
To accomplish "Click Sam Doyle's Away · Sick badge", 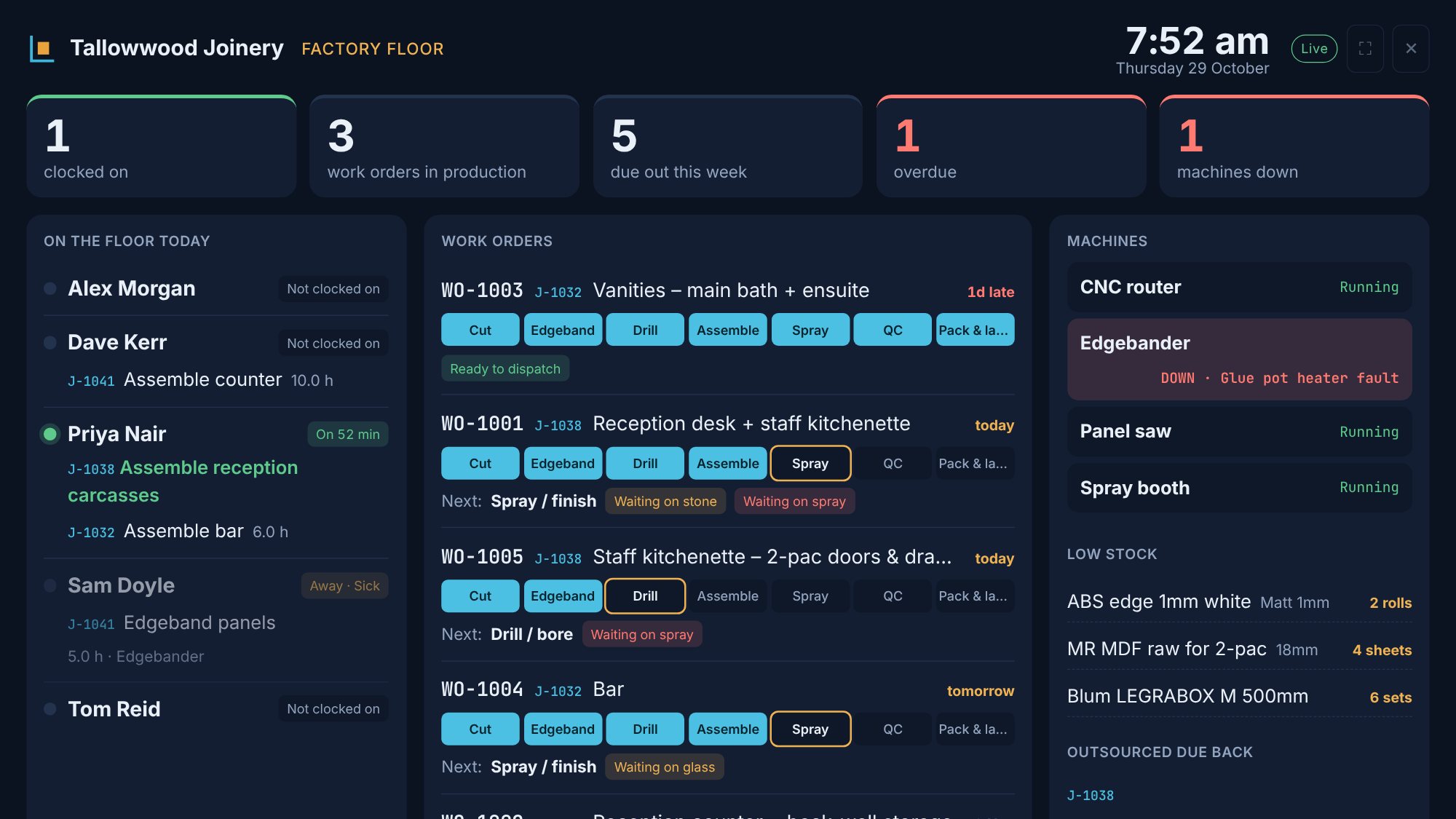I will pos(345,586).
